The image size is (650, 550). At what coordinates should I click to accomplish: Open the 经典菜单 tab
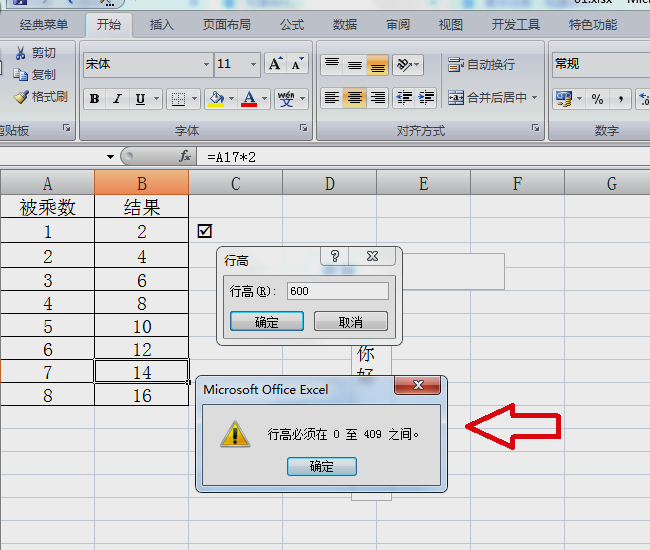[x=44, y=25]
